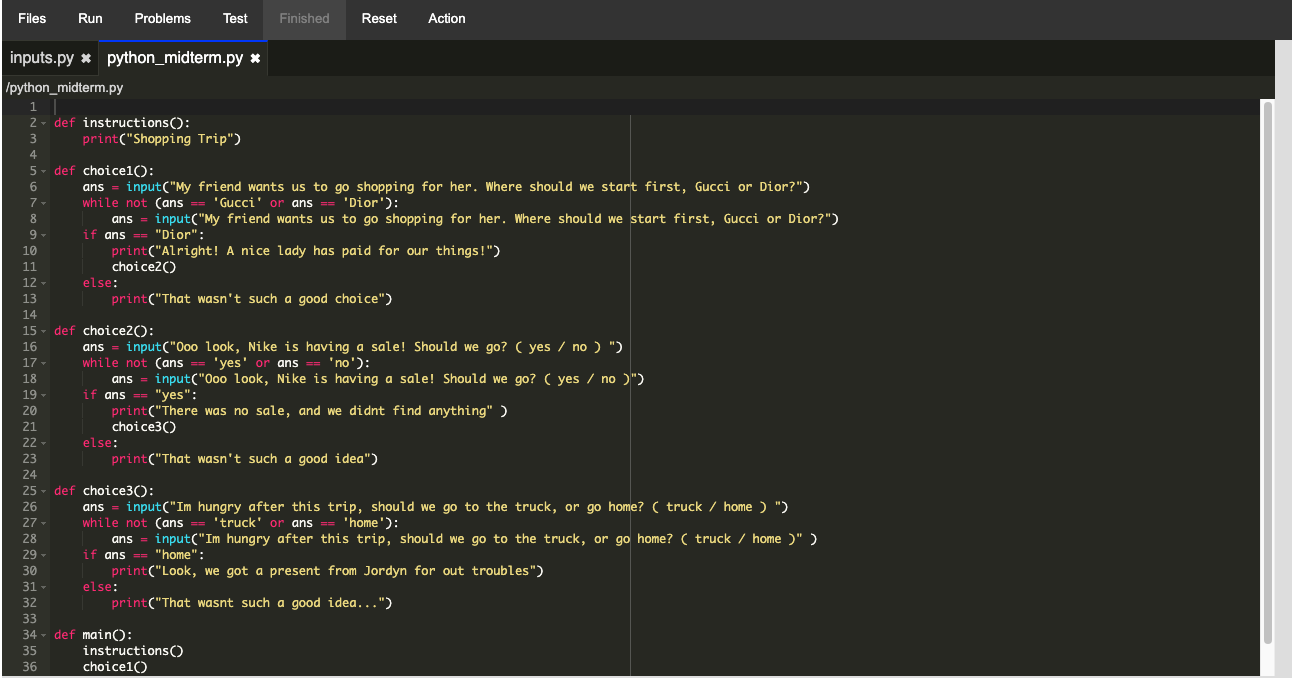Screen dimensions: 1292x678
Task: Click the Run menu item
Action: coord(90,19)
